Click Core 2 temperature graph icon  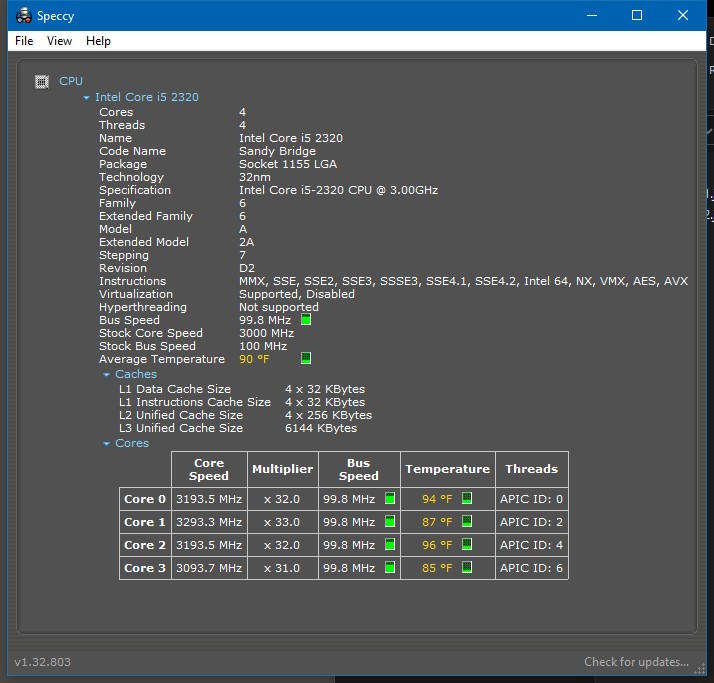pyautogui.click(x=467, y=544)
